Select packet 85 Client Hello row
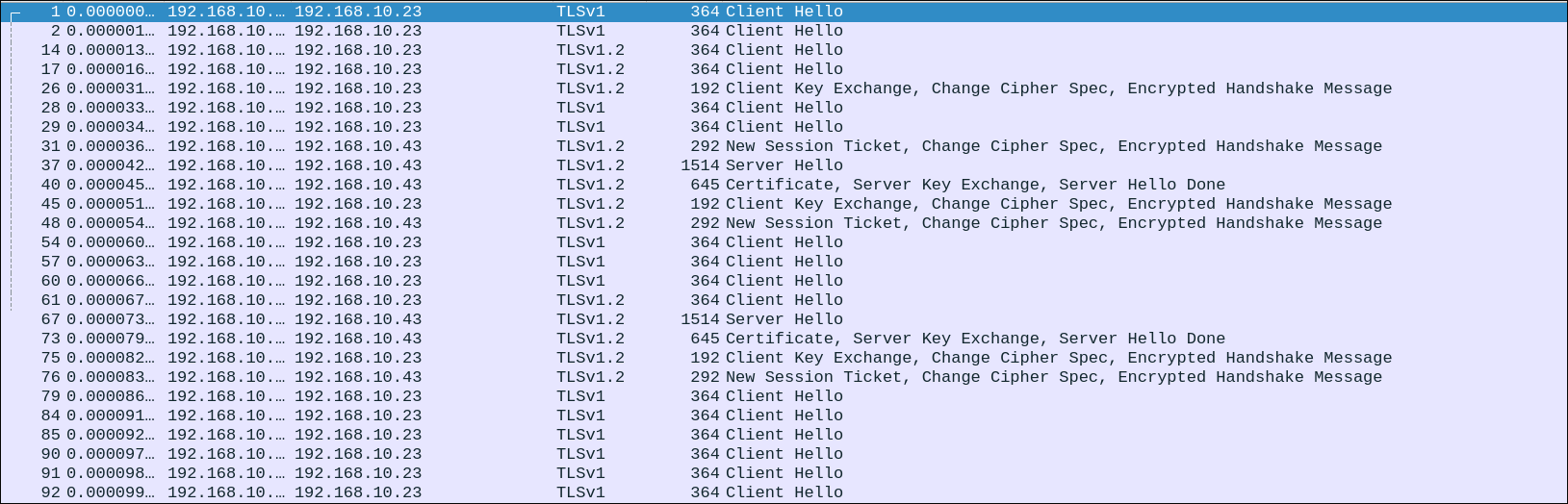 [x=784, y=435]
